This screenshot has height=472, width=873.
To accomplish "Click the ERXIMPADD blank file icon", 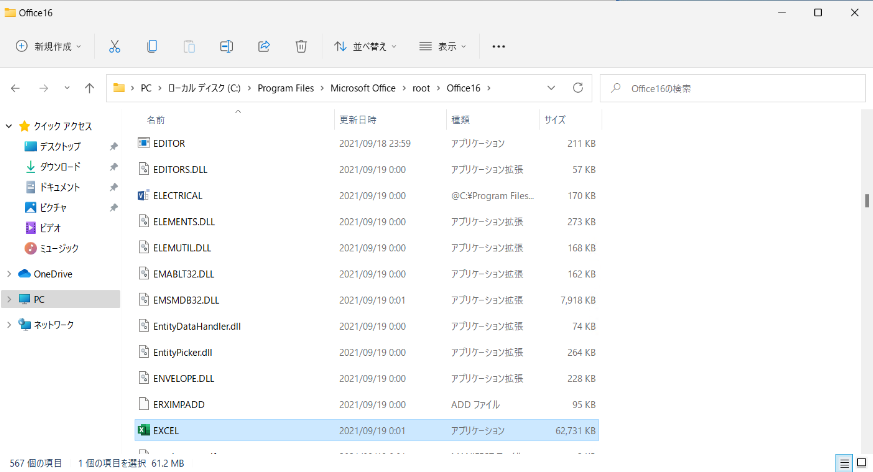I will (144, 404).
